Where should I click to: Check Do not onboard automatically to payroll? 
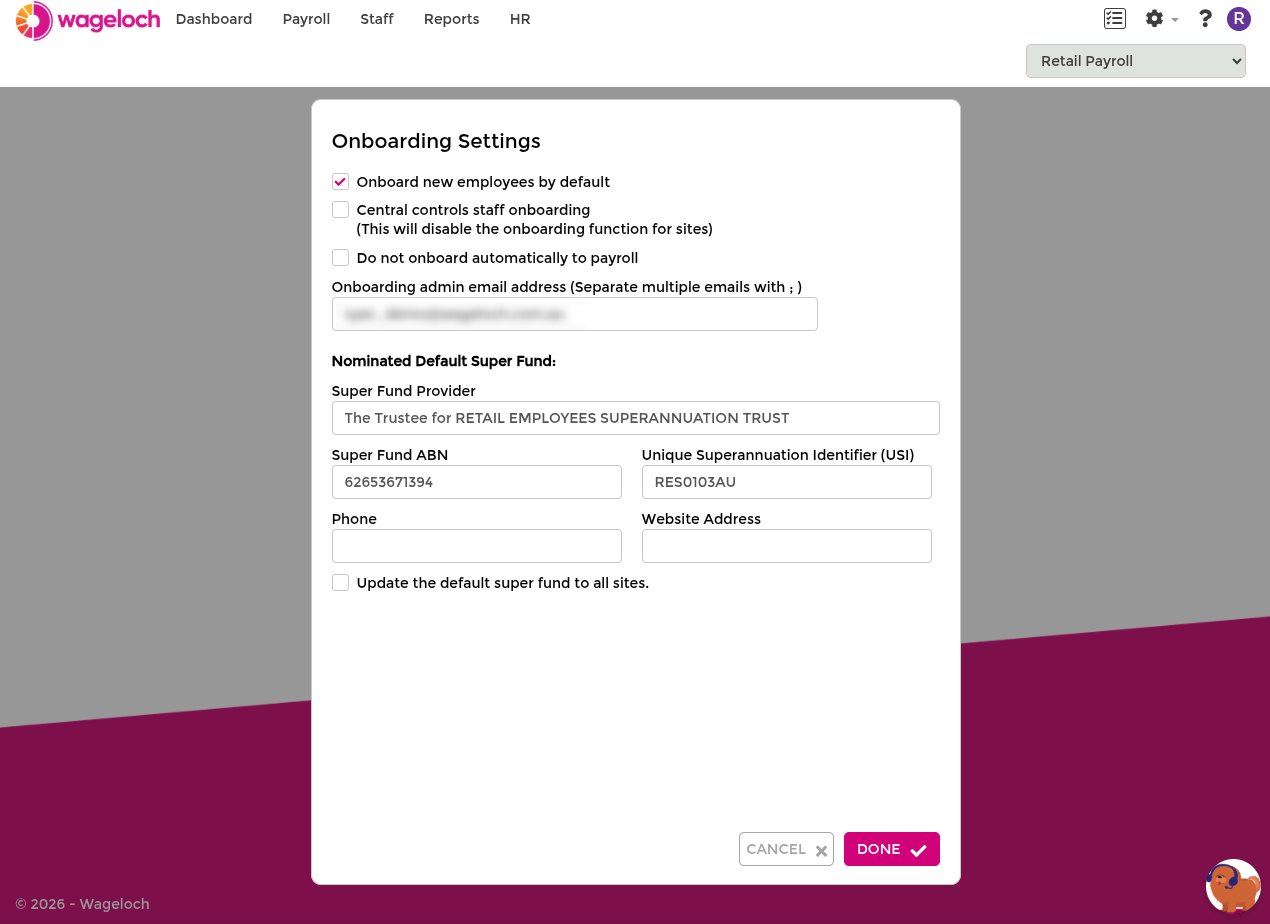pos(341,258)
